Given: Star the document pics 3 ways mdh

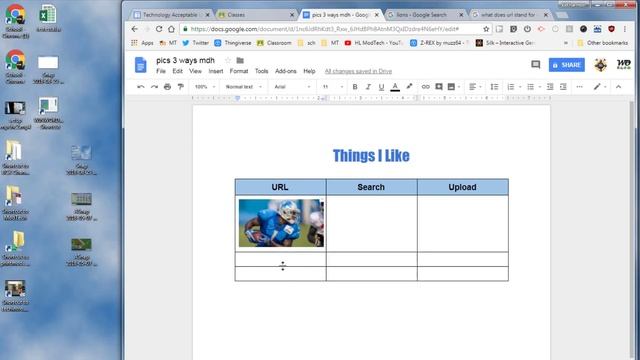Looking at the screenshot, I should click(228, 60).
